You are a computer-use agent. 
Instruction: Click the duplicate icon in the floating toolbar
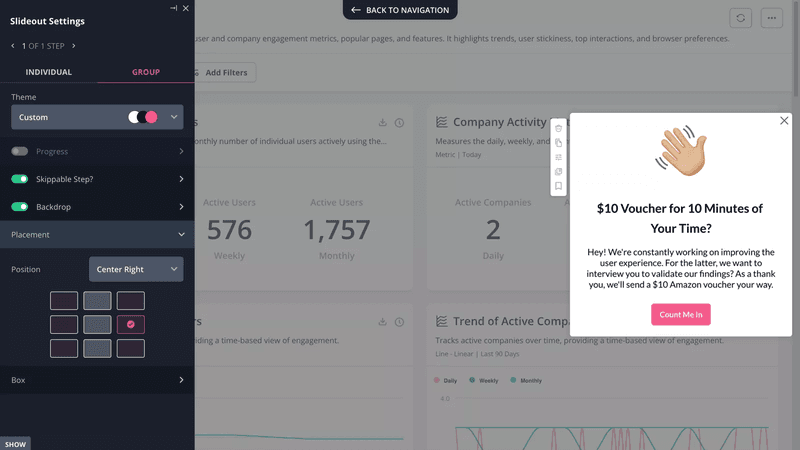click(558, 143)
